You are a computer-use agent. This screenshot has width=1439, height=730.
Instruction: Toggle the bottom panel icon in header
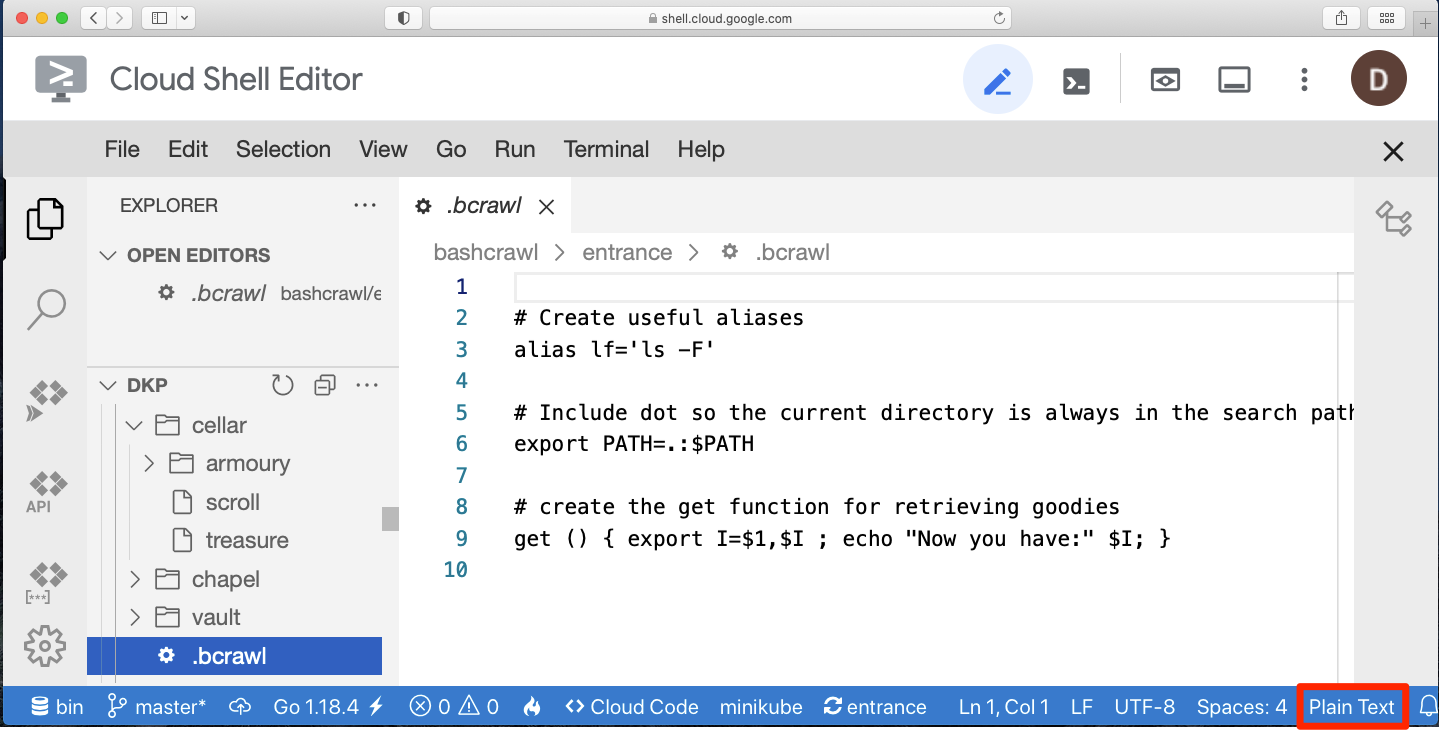click(x=1234, y=78)
